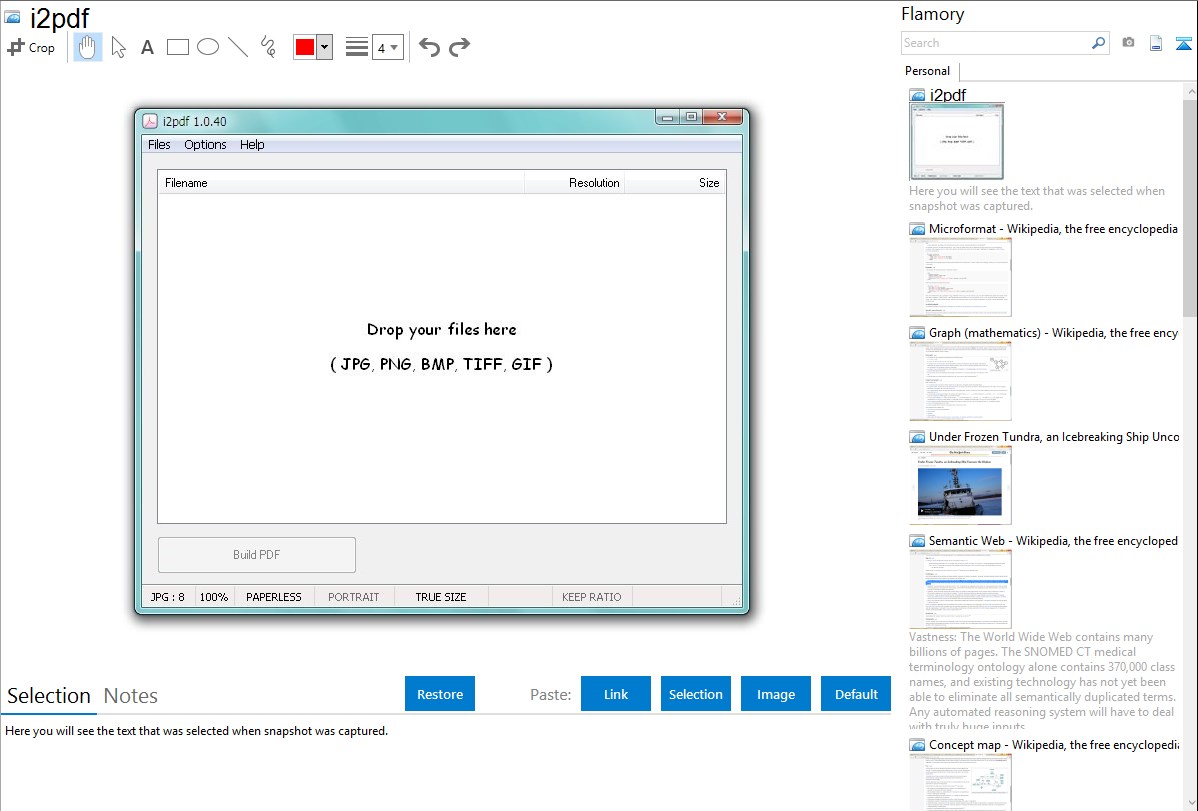1198x811 pixels.
Task: Open the line width dropdown showing 4
Action: click(388, 47)
